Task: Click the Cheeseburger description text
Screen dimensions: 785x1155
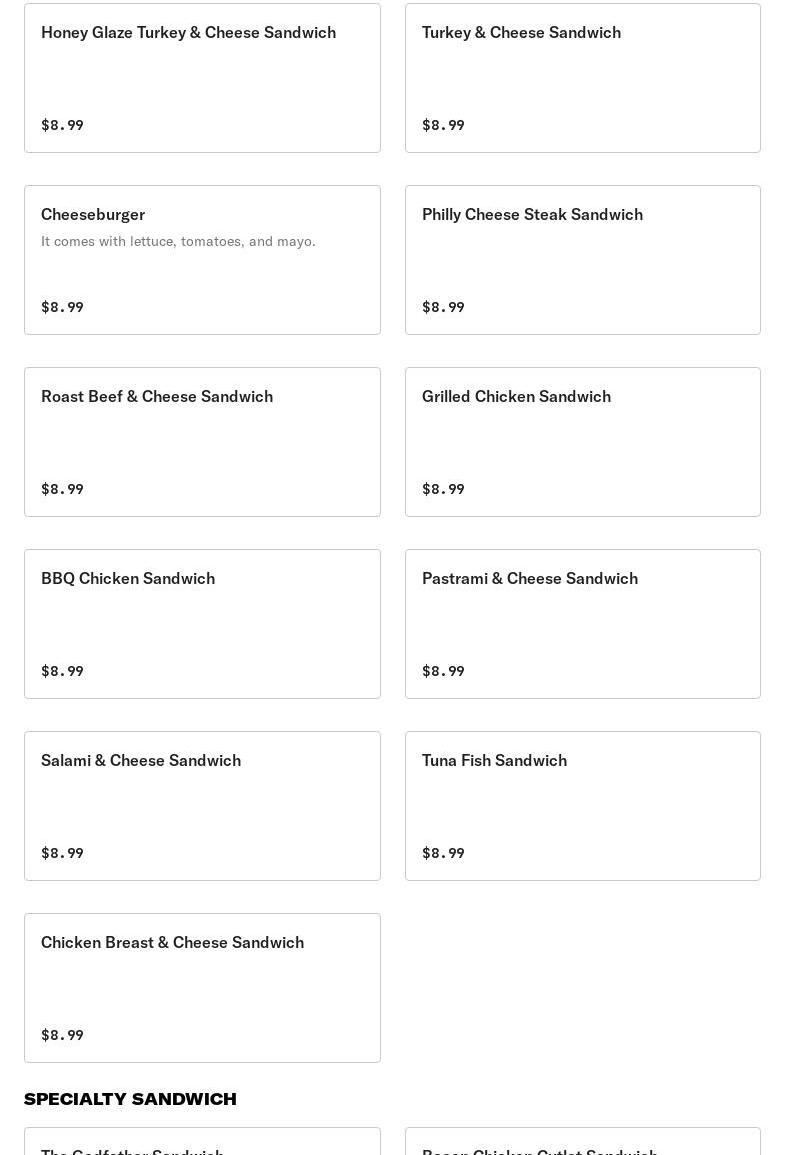Action: [x=178, y=241]
